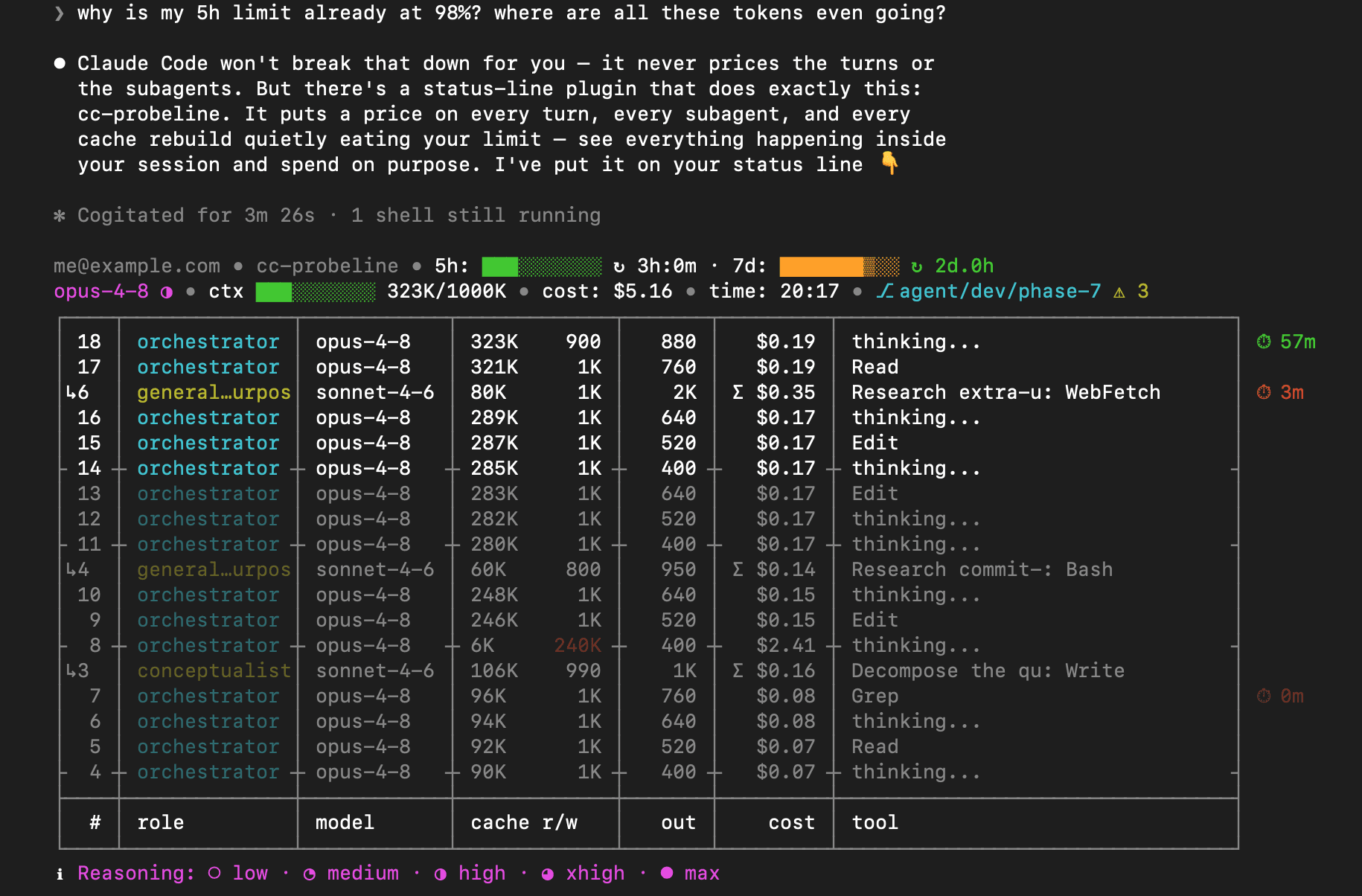The width and height of the screenshot is (1362, 896).
Task: Click the git branch icon before agent/dev/phase-7
Action: point(884,291)
